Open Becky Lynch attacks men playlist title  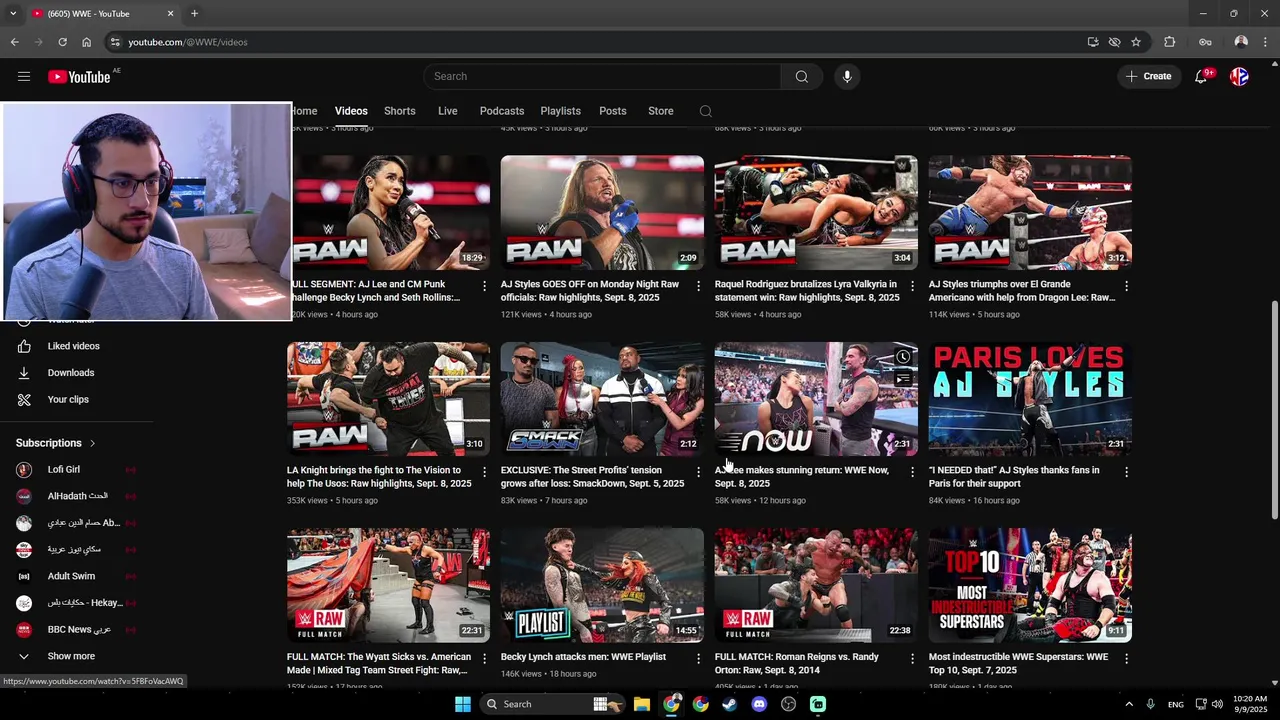pyautogui.click(x=583, y=657)
